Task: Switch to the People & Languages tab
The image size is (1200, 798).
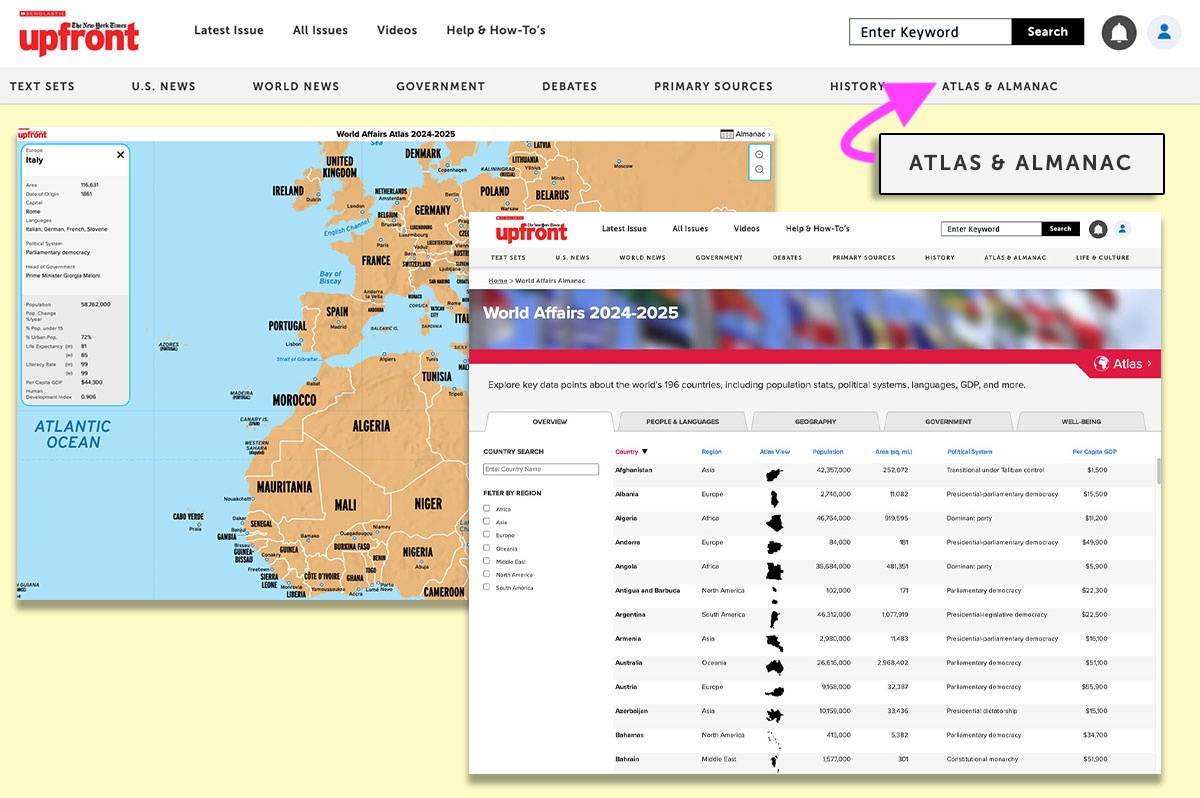Action: [x=682, y=422]
